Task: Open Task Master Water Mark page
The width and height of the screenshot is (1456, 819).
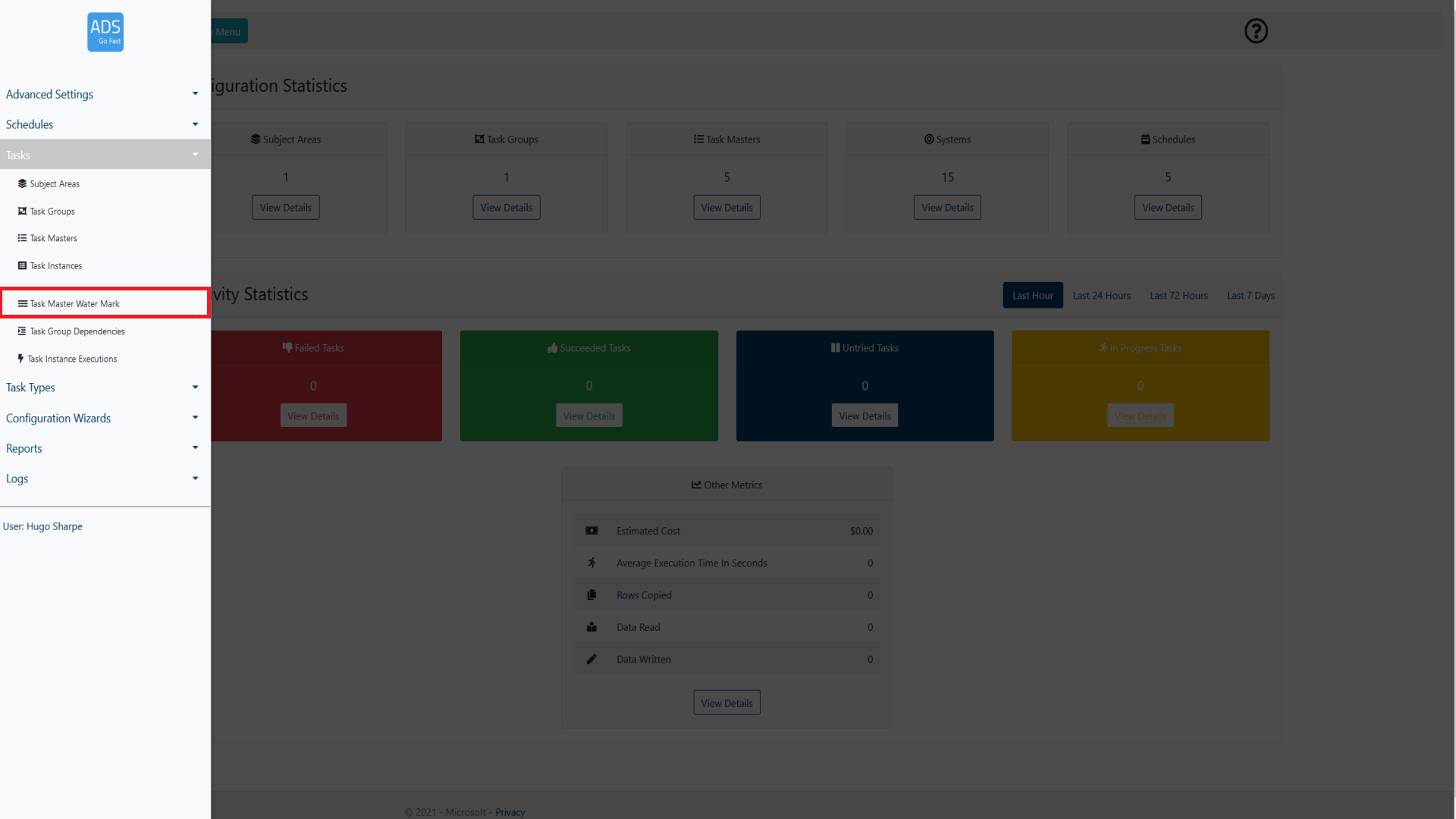Action: [74, 303]
